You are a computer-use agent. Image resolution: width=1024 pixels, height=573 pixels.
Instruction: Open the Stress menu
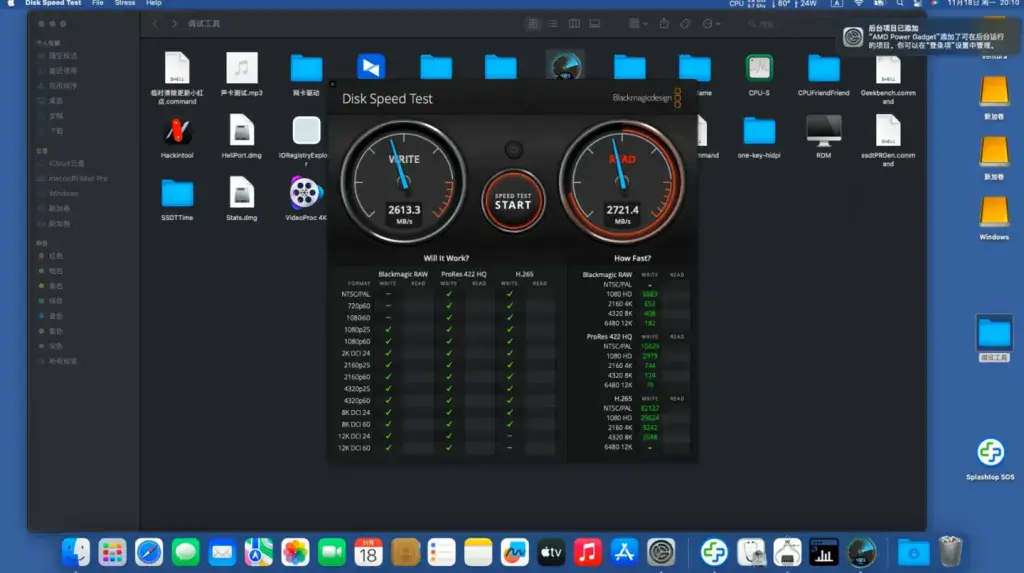pyautogui.click(x=125, y=3)
